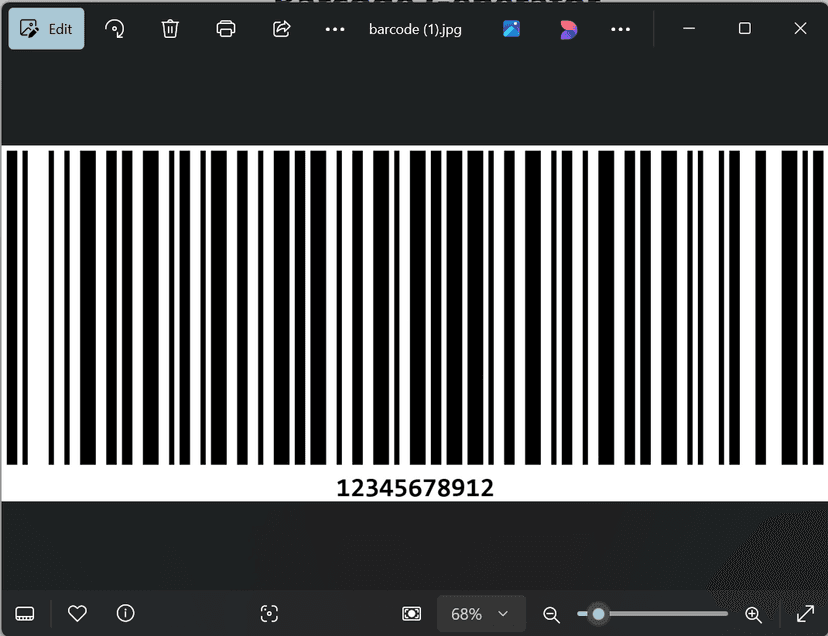828x636 pixels.
Task: Fit image to window icon
Action: (411, 614)
